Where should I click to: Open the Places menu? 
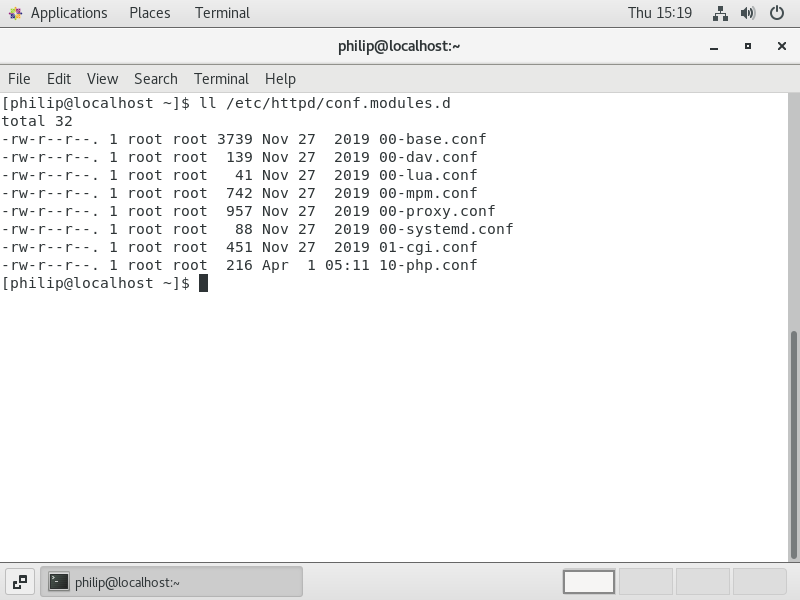[x=149, y=13]
